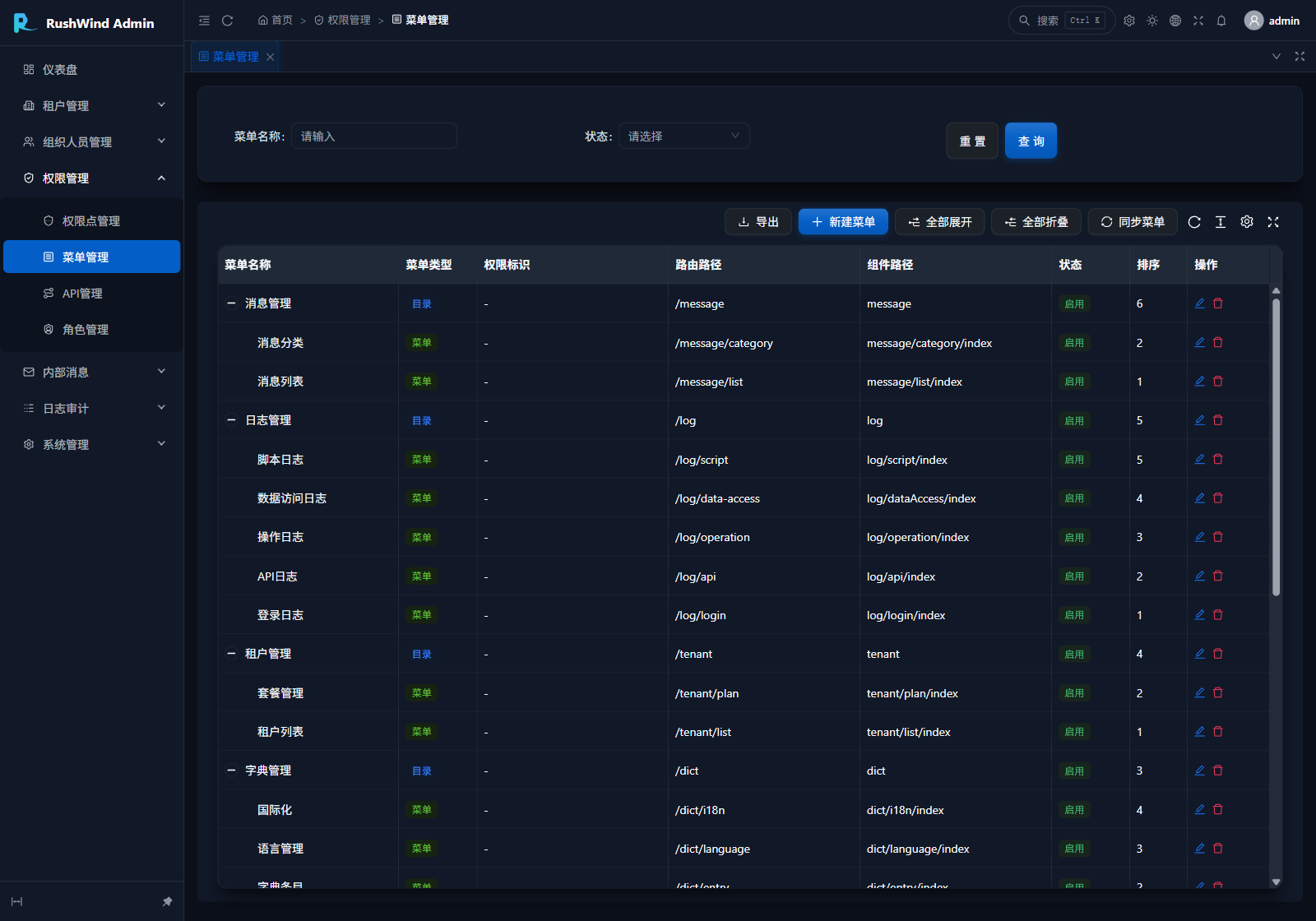
Task: Collapse the 字典管理 tree row
Action: (231, 771)
